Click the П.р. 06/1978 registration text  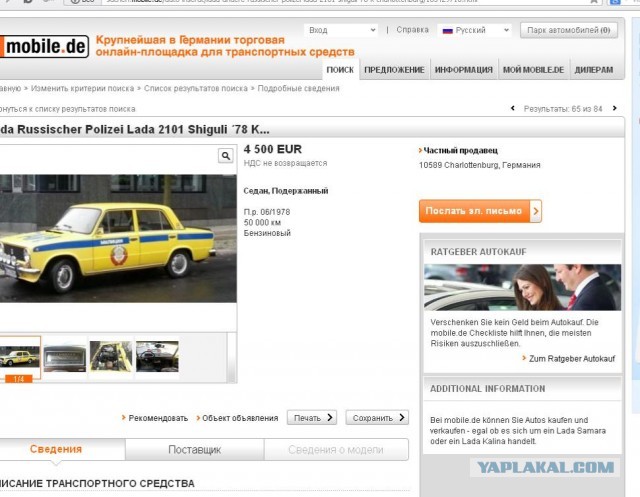click(267, 212)
